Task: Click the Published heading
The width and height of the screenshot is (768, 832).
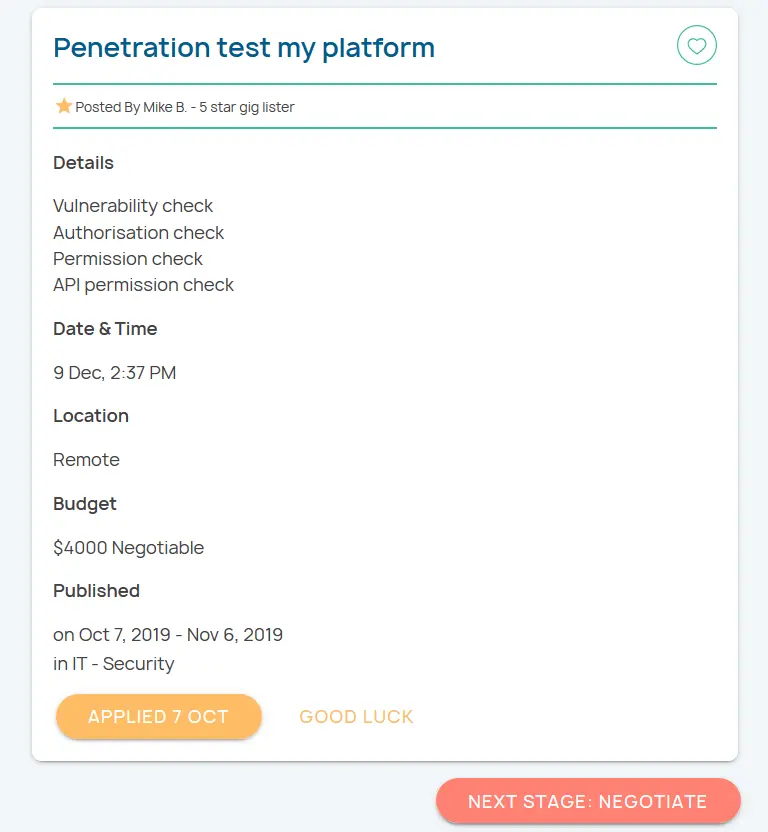Action: pyautogui.click(x=97, y=591)
